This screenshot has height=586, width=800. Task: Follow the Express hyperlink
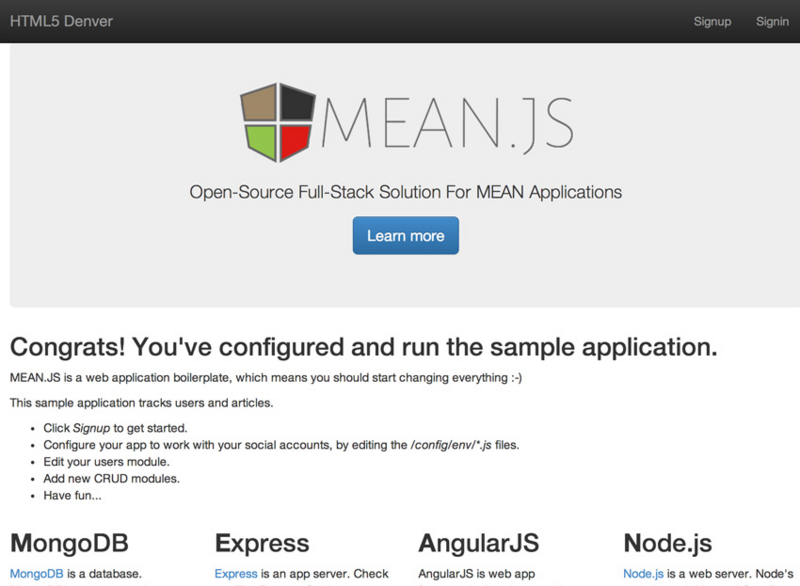(236, 574)
